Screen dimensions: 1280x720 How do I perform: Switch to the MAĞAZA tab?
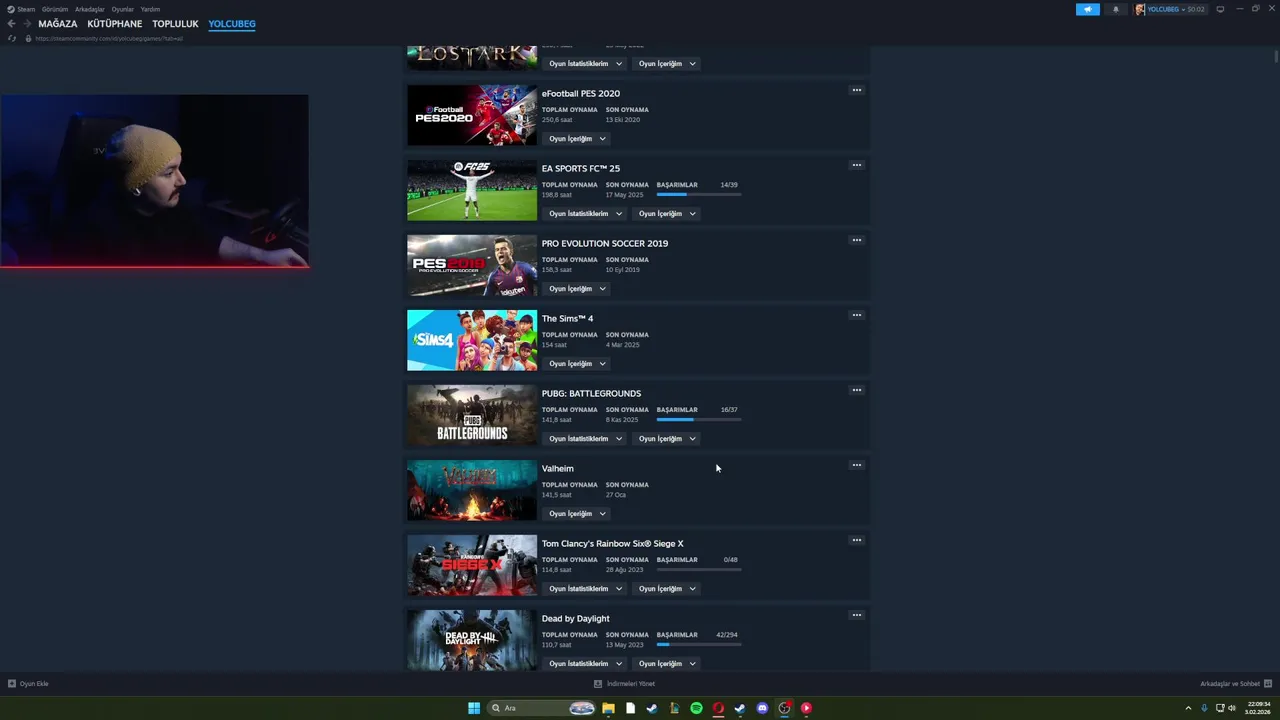tap(58, 24)
